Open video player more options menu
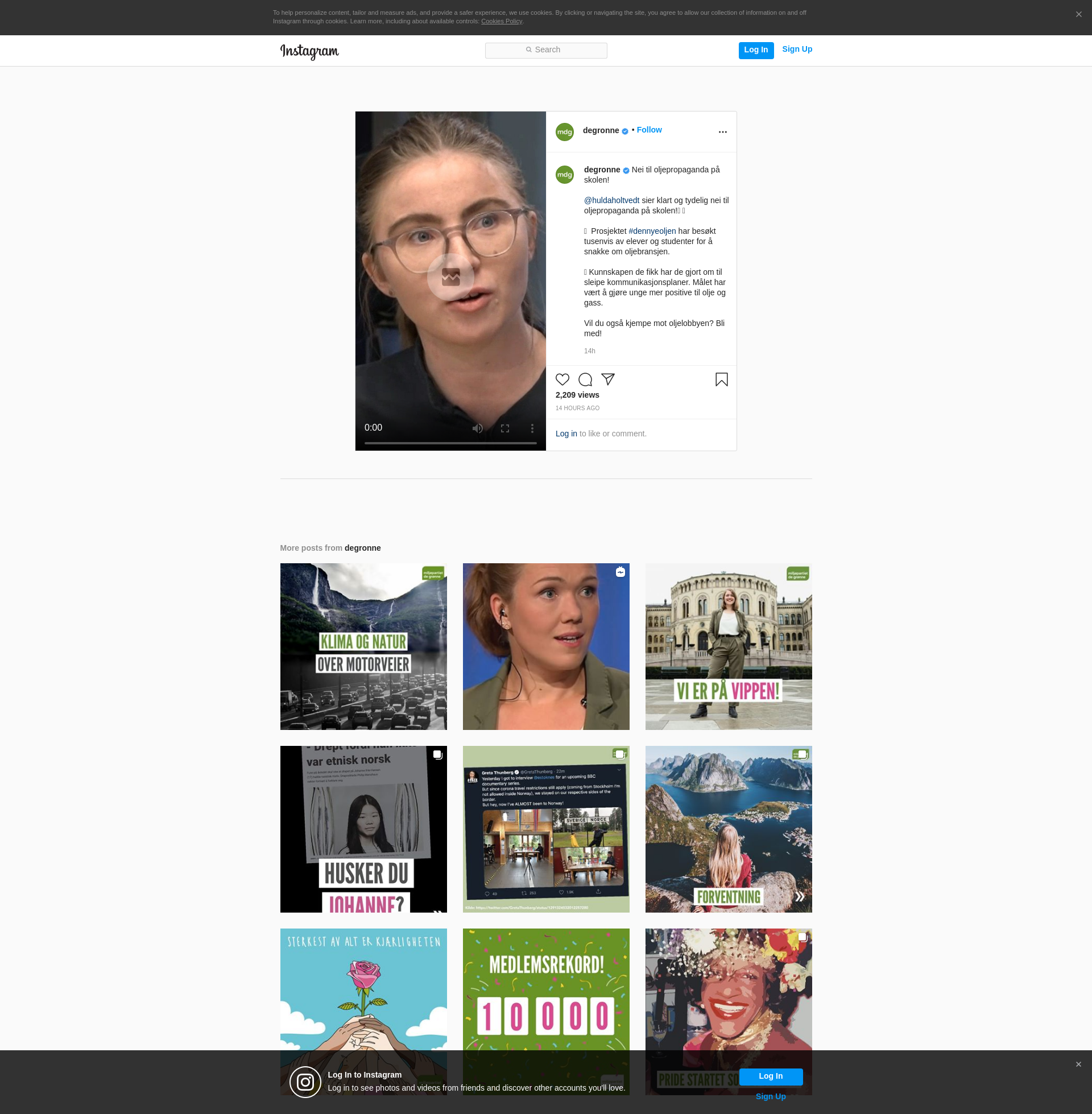Screen dimensions: 1092x1114 pos(532,428)
